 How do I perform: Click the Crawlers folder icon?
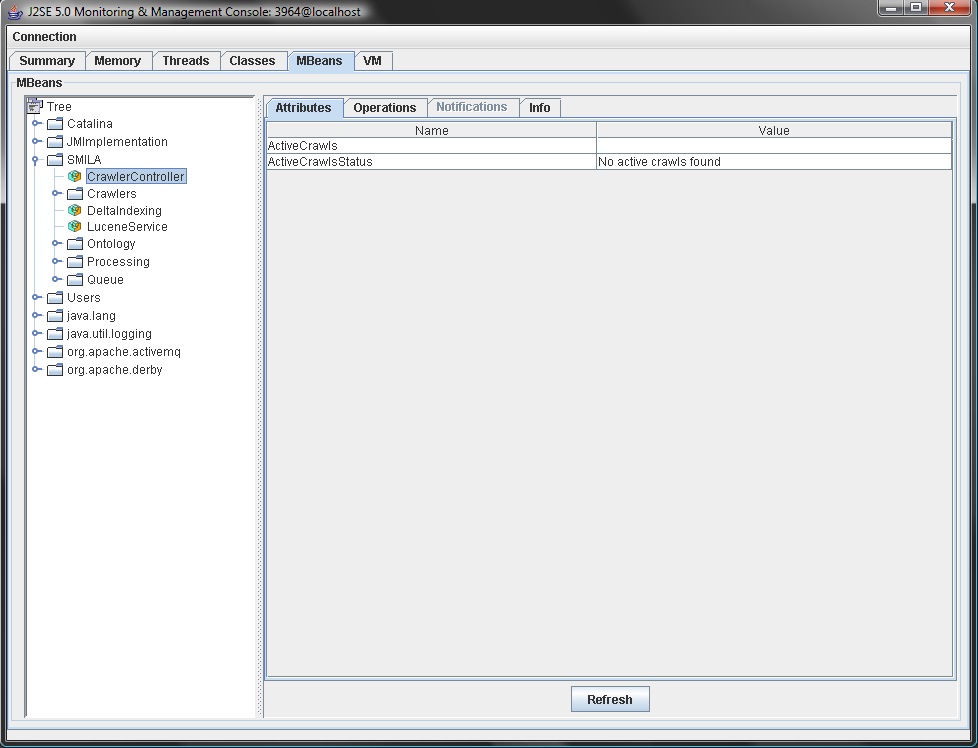(x=75, y=193)
